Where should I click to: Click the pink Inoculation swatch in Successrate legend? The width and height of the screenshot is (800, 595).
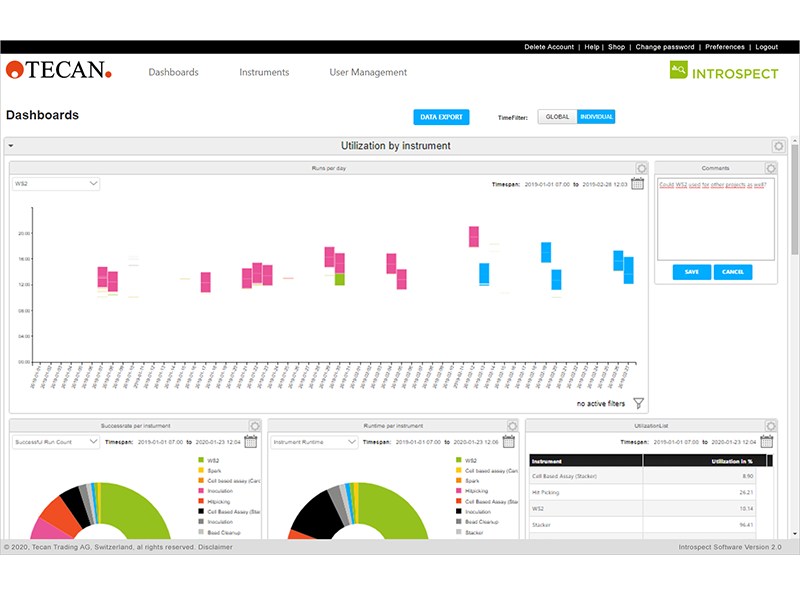pyautogui.click(x=201, y=491)
